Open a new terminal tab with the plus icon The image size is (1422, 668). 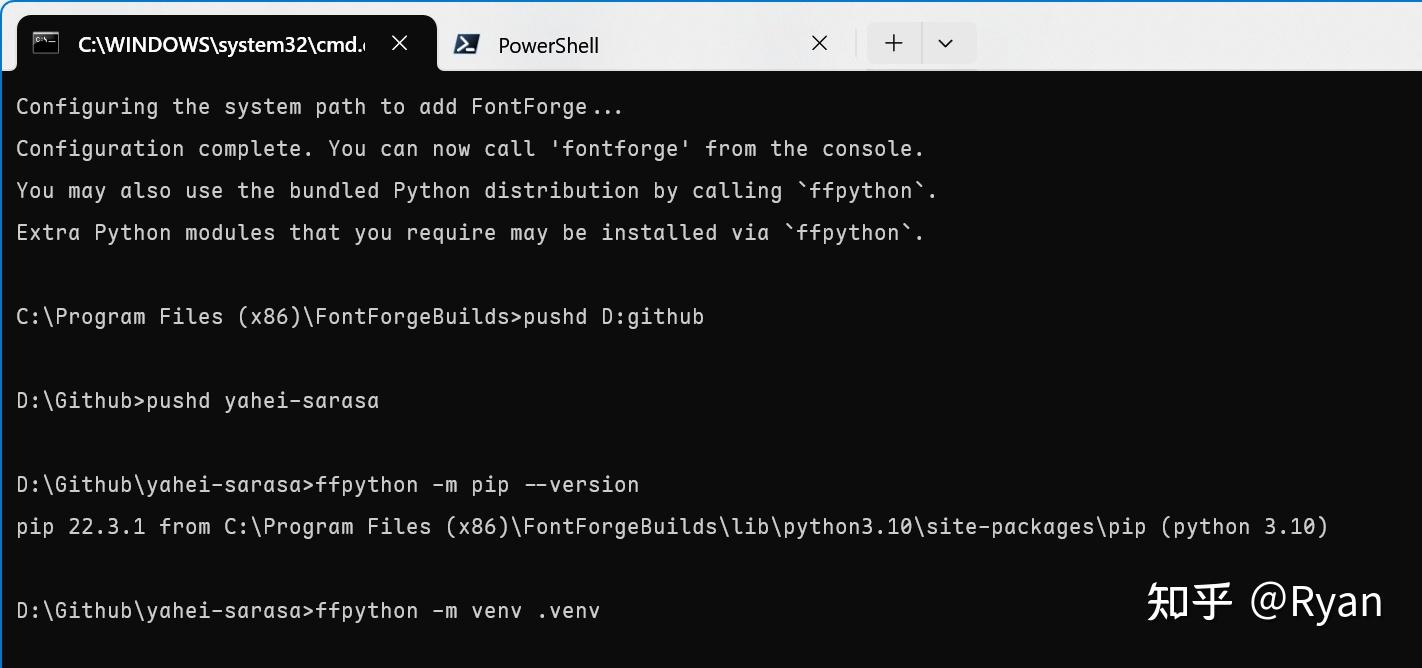click(893, 42)
